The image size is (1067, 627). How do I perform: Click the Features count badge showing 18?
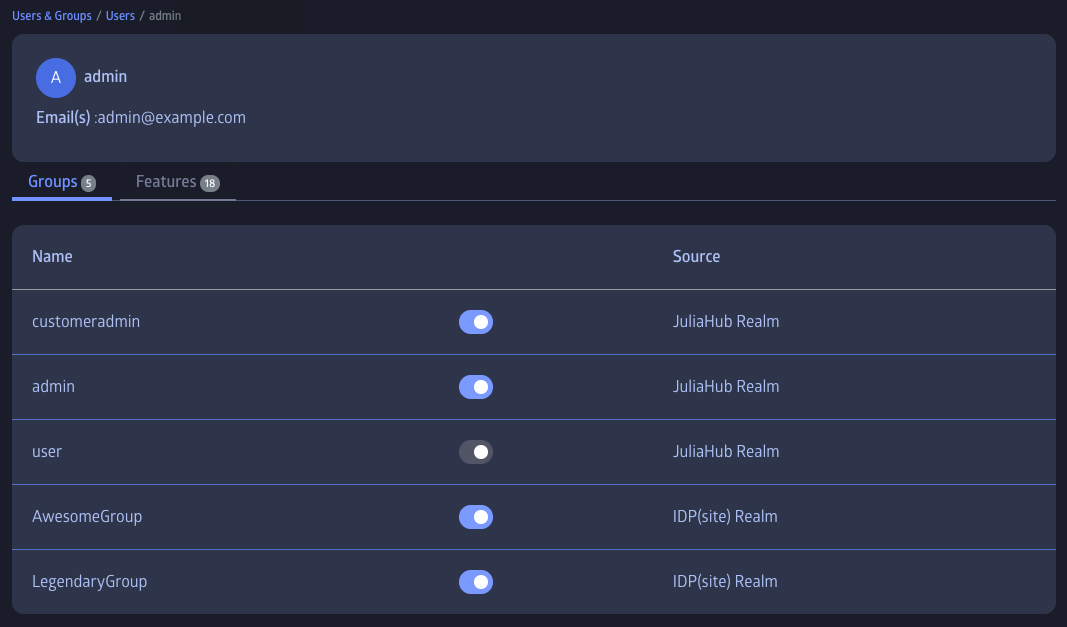(x=209, y=183)
